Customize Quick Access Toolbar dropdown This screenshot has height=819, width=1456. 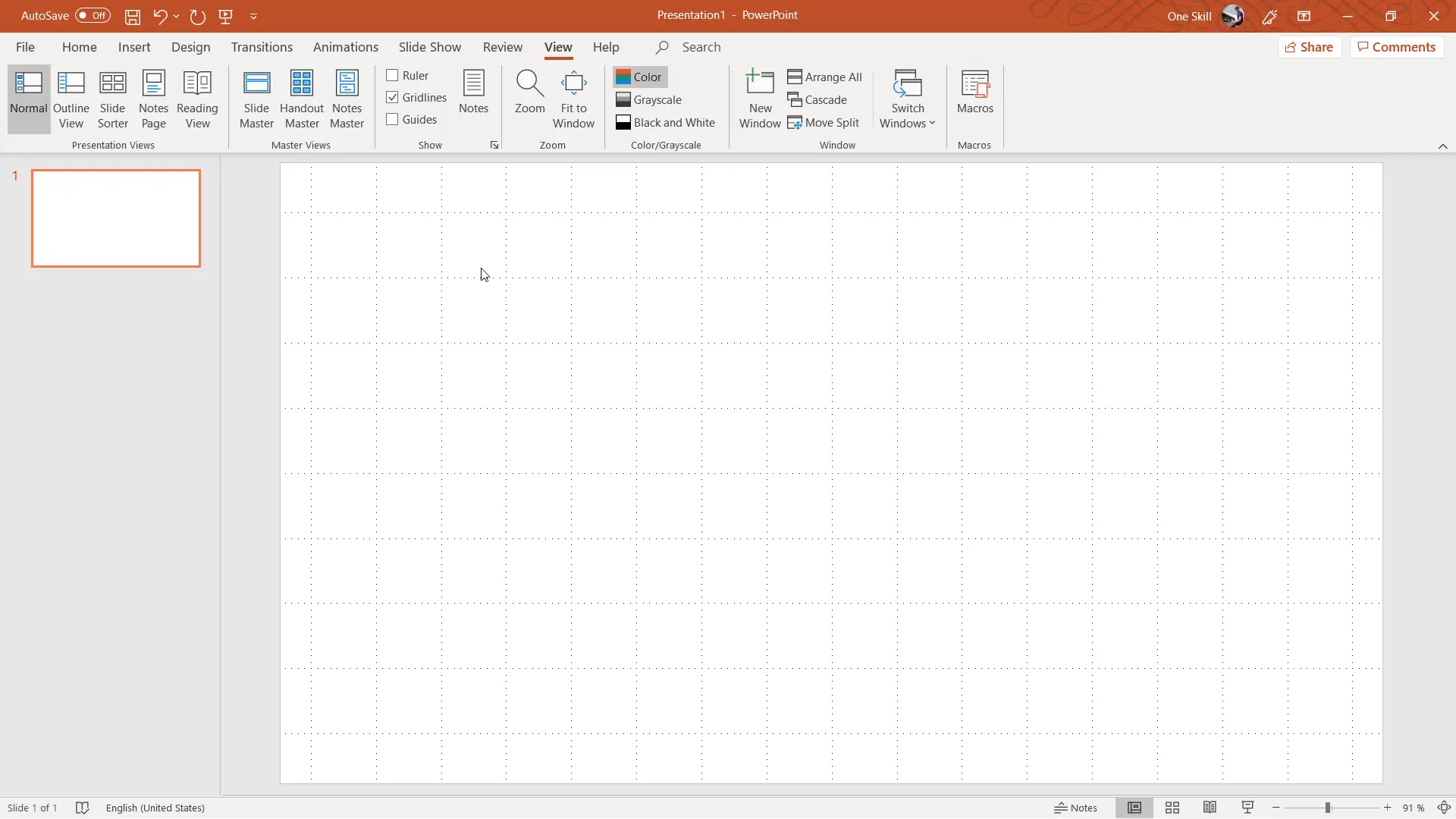click(253, 16)
